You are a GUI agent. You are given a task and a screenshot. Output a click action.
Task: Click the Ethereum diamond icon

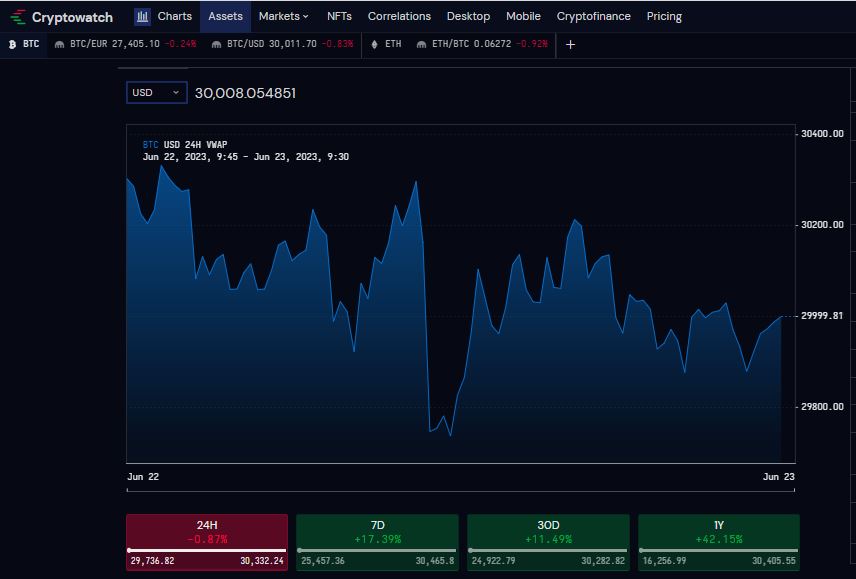tap(374, 45)
